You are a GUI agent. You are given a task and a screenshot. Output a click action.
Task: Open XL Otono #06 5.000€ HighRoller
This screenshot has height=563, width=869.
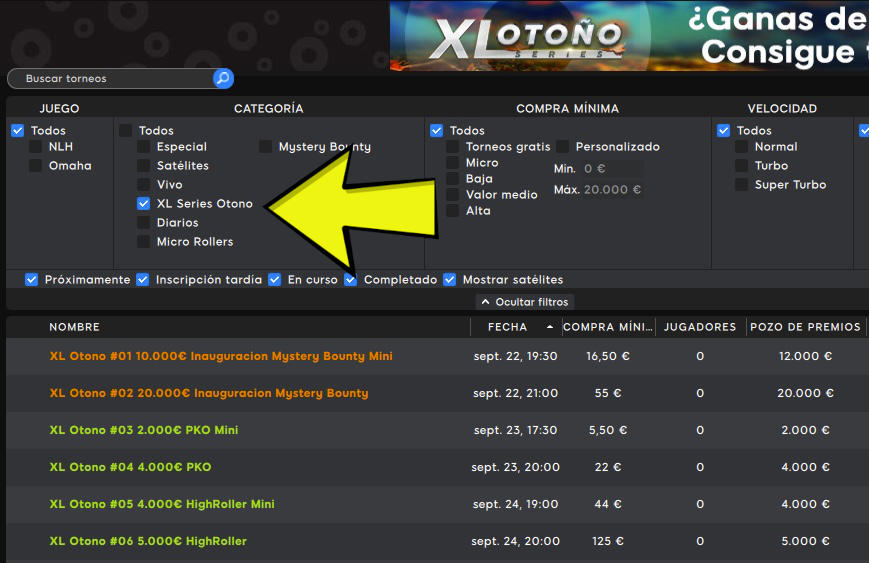148,541
